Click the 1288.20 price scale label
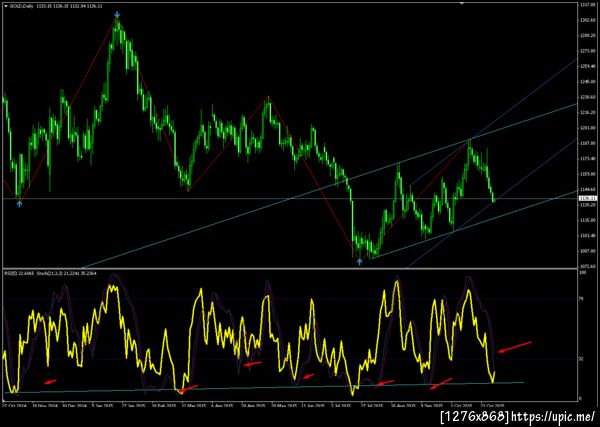Screen dimensions: 600x427 [x=589, y=35]
